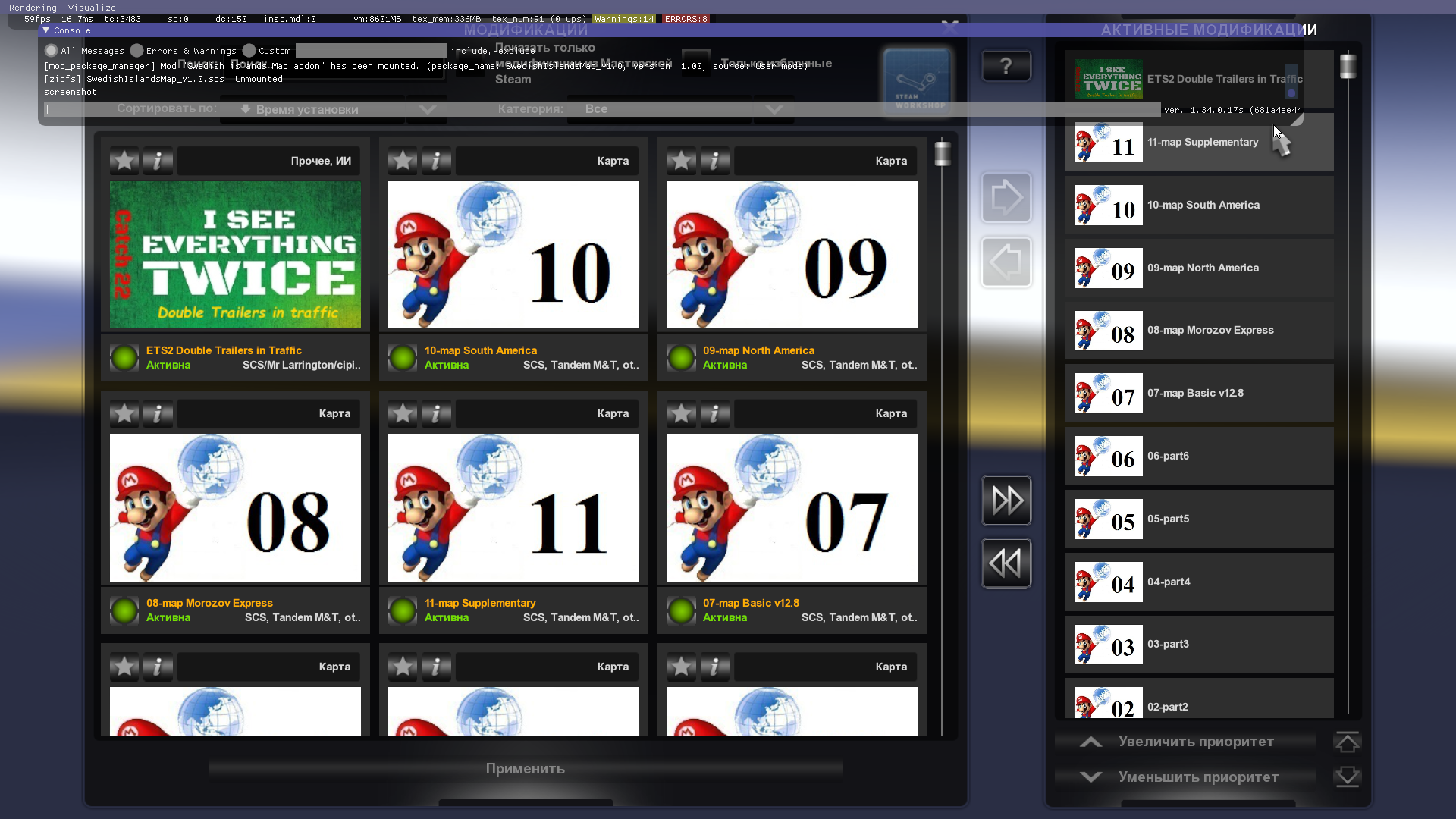
Task: Show info for 08-map Morozov Express card
Action: (158, 413)
